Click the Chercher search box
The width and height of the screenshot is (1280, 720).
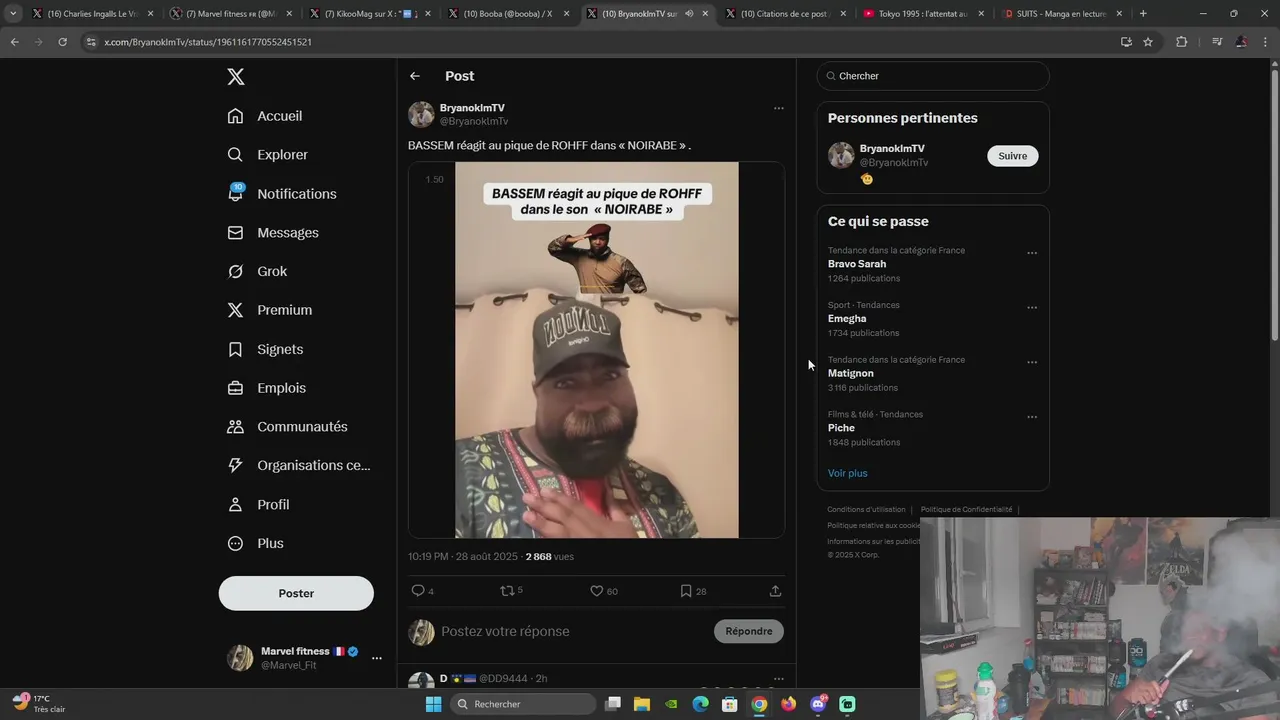(933, 76)
